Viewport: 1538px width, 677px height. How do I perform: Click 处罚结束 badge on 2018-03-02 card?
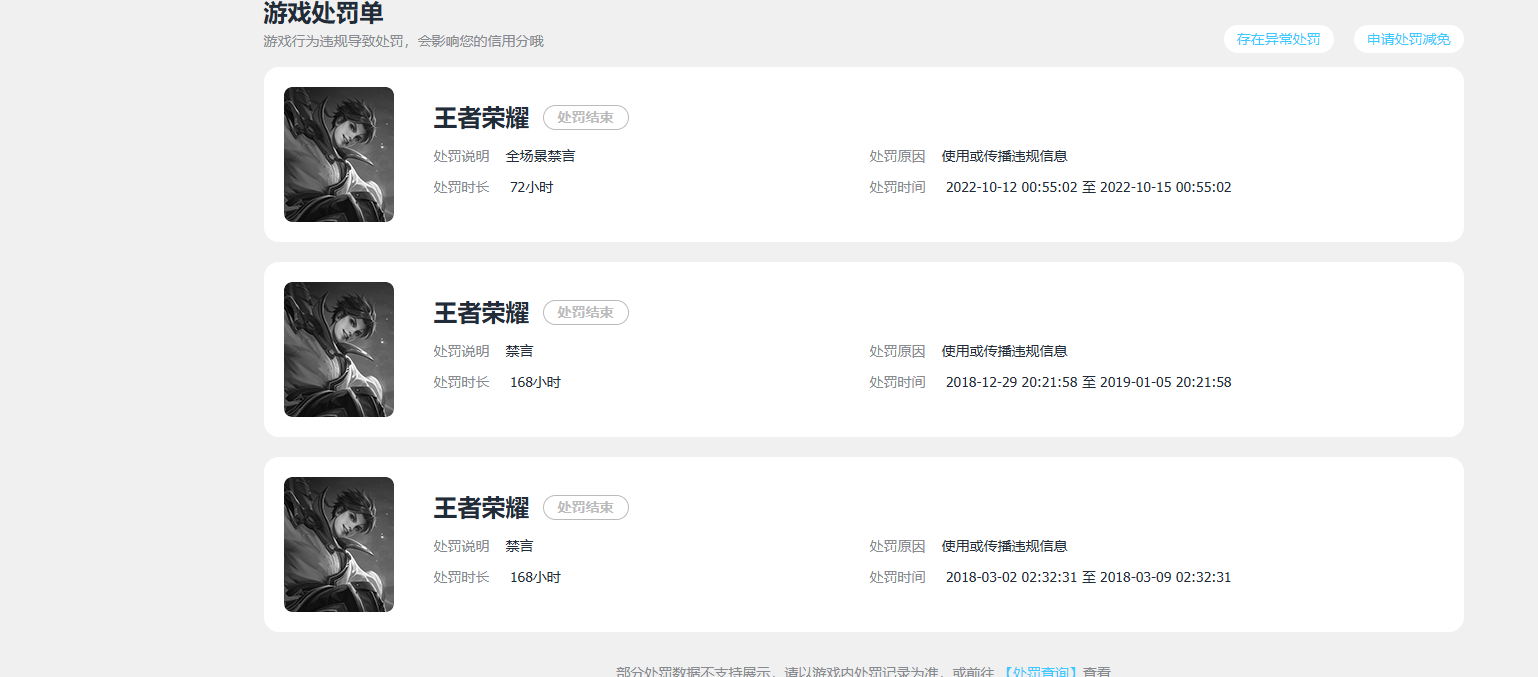585,507
